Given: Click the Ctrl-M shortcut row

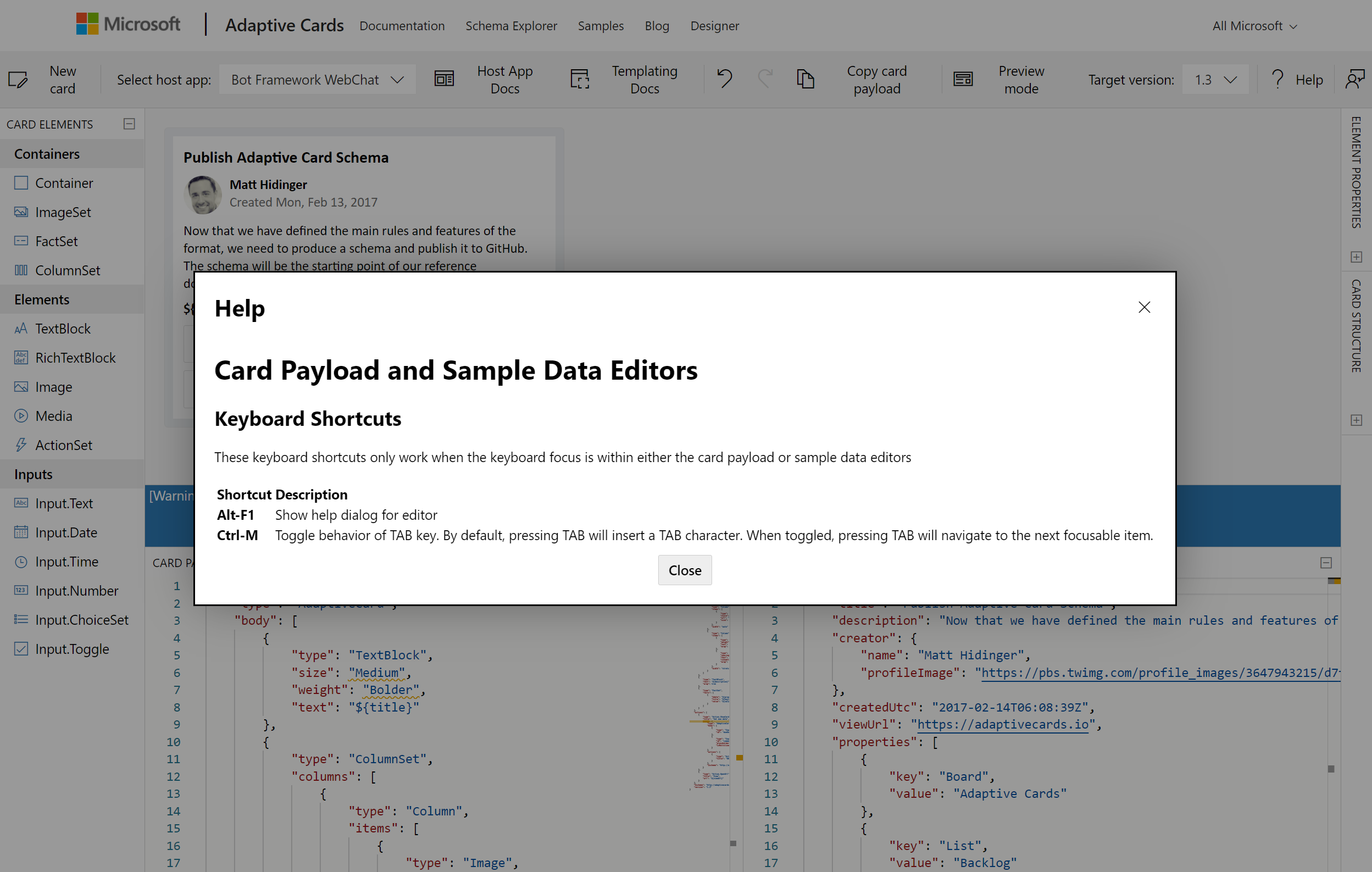Looking at the screenshot, I should [x=685, y=535].
